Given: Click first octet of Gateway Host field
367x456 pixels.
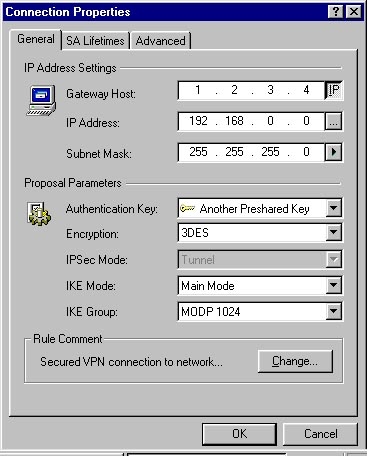Looking at the screenshot, I should [198, 90].
